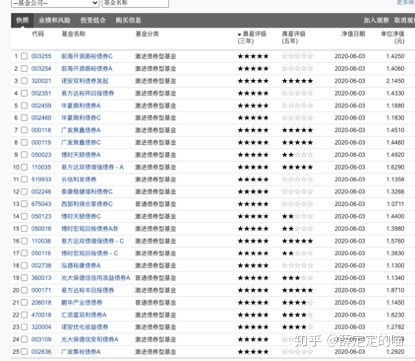Open the 投资组合 tab

tap(93, 20)
